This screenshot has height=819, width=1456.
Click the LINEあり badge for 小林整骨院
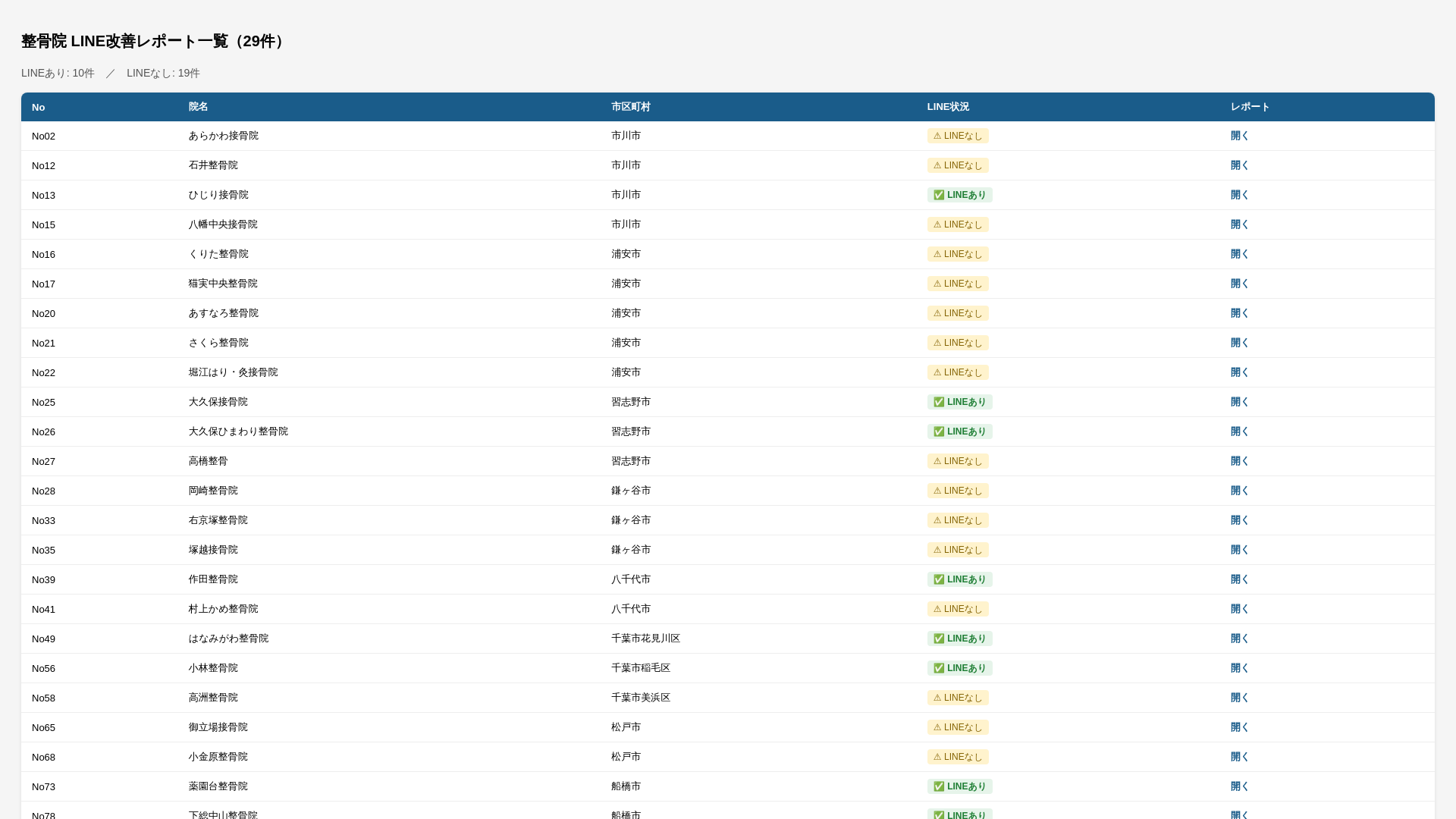pos(959,668)
